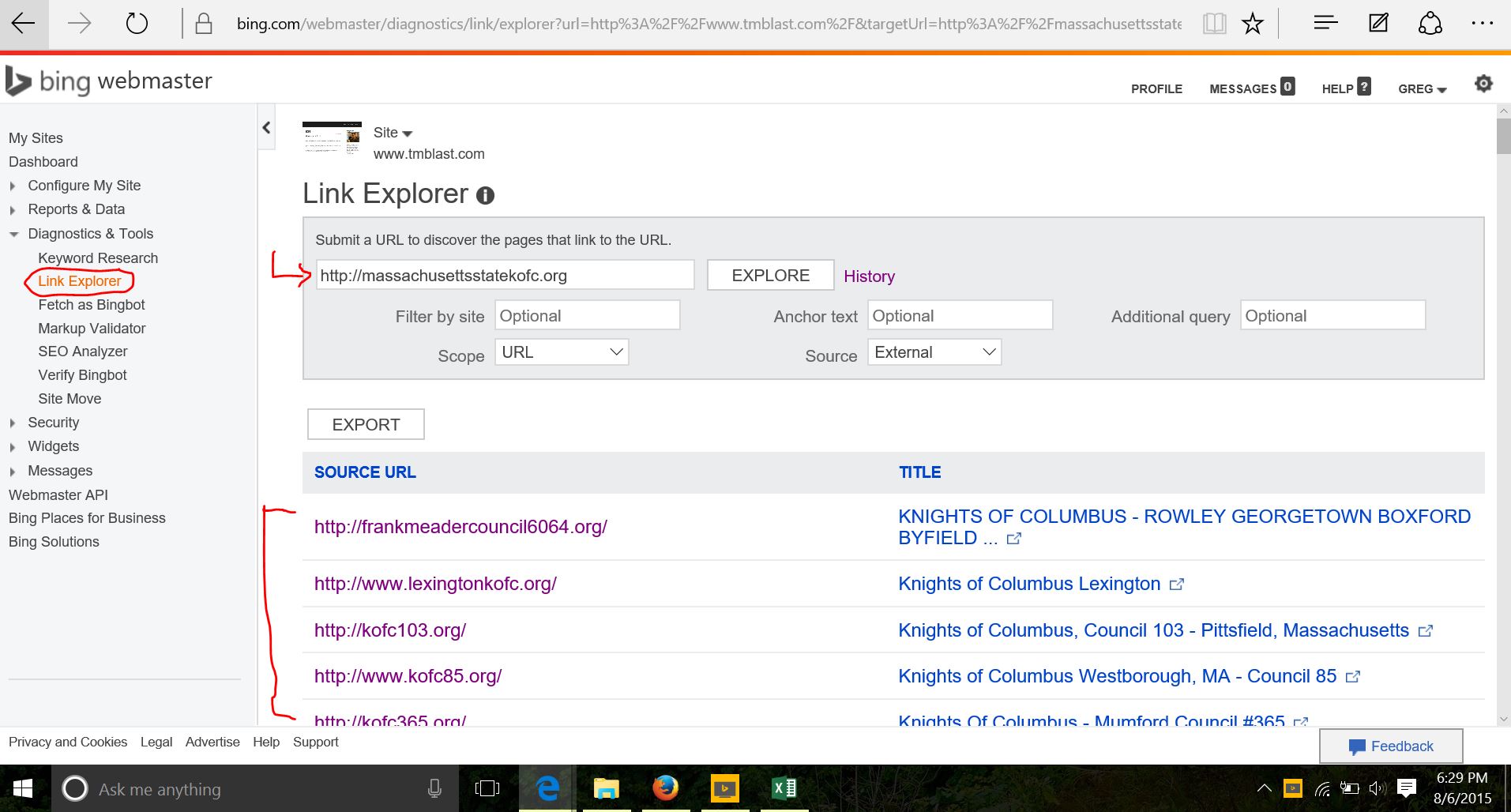Make a Web Note pencil icon
Screen dimensions: 1511x812
click(1378, 23)
